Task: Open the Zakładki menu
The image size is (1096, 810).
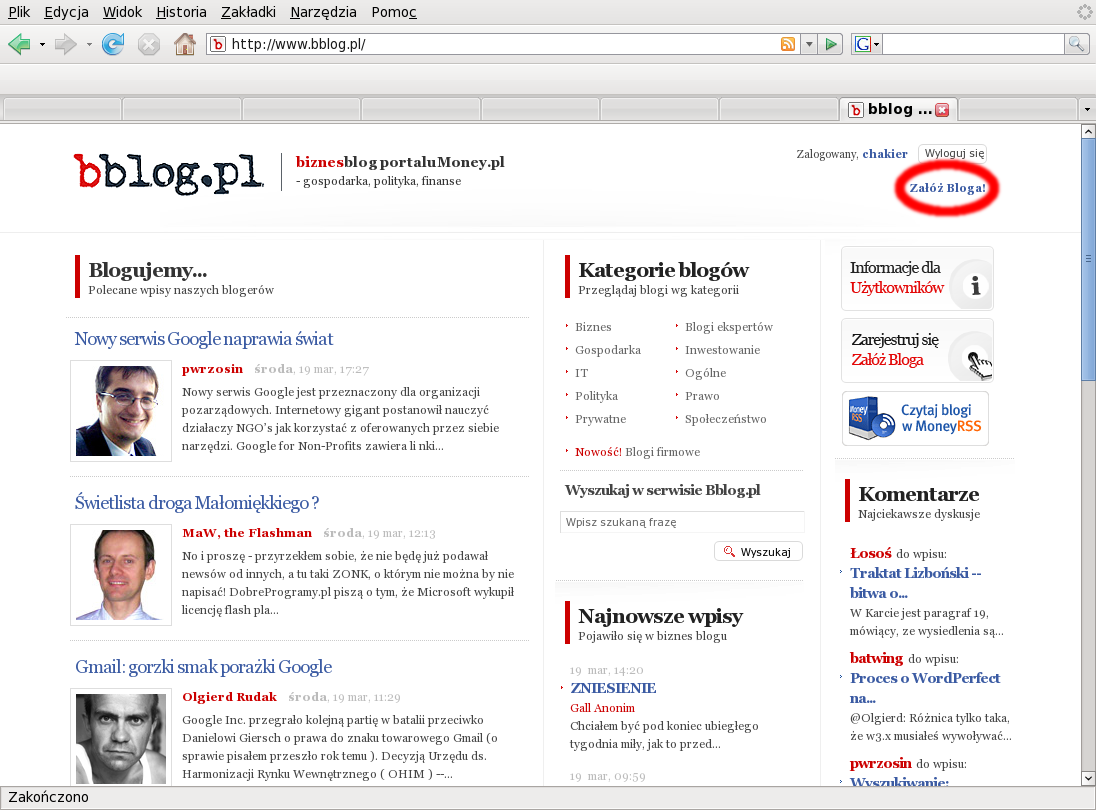Action: coord(248,12)
